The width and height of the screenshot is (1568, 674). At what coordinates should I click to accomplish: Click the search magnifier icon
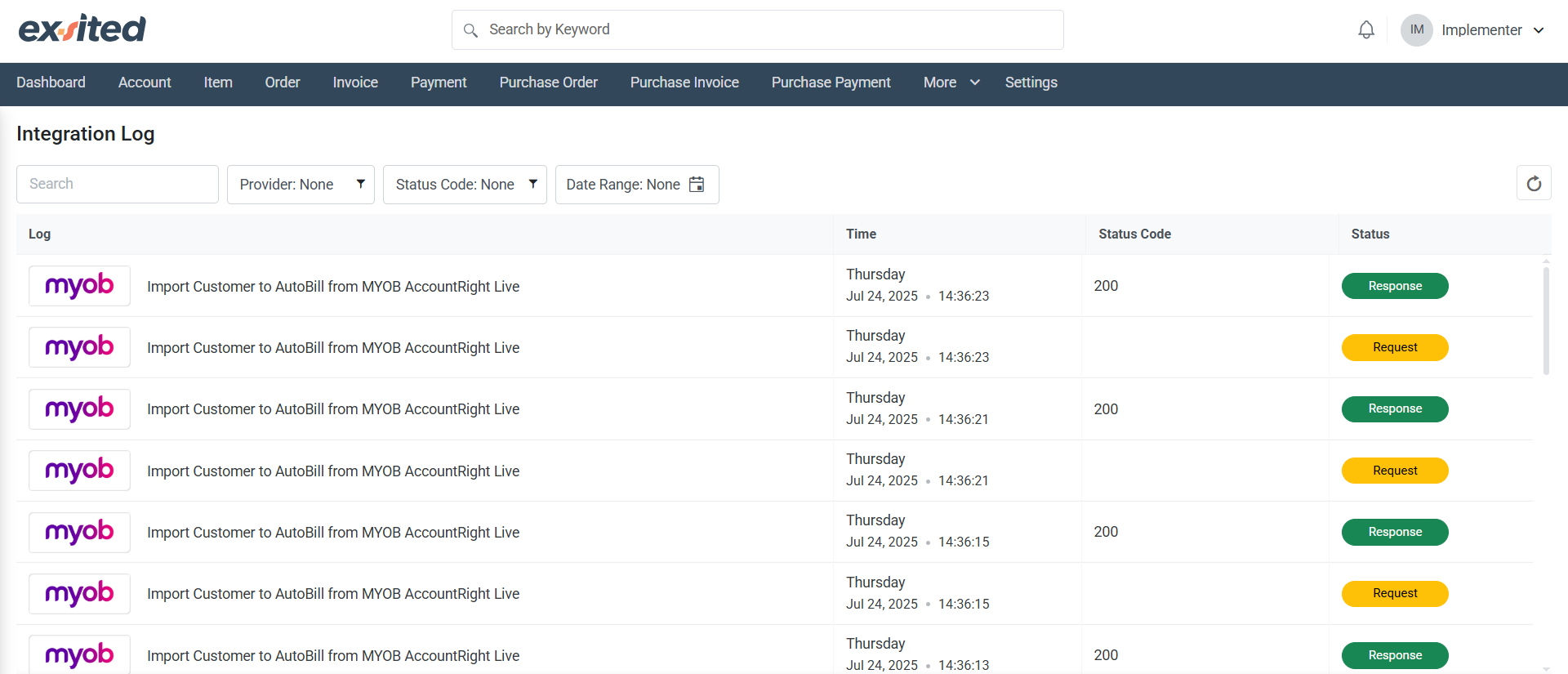pyautogui.click(x=470, y=30)
